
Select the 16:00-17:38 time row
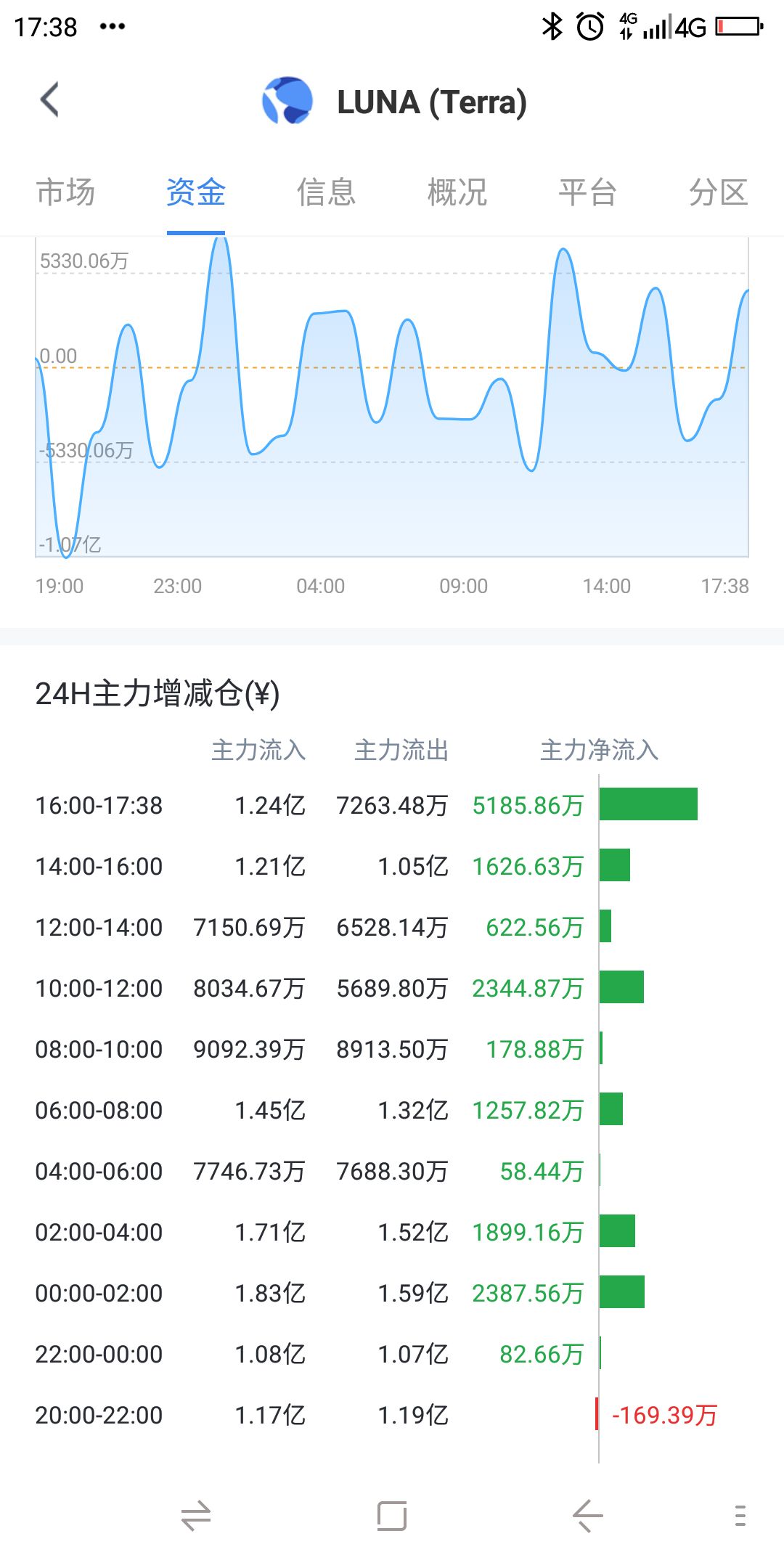coord(392,805)
